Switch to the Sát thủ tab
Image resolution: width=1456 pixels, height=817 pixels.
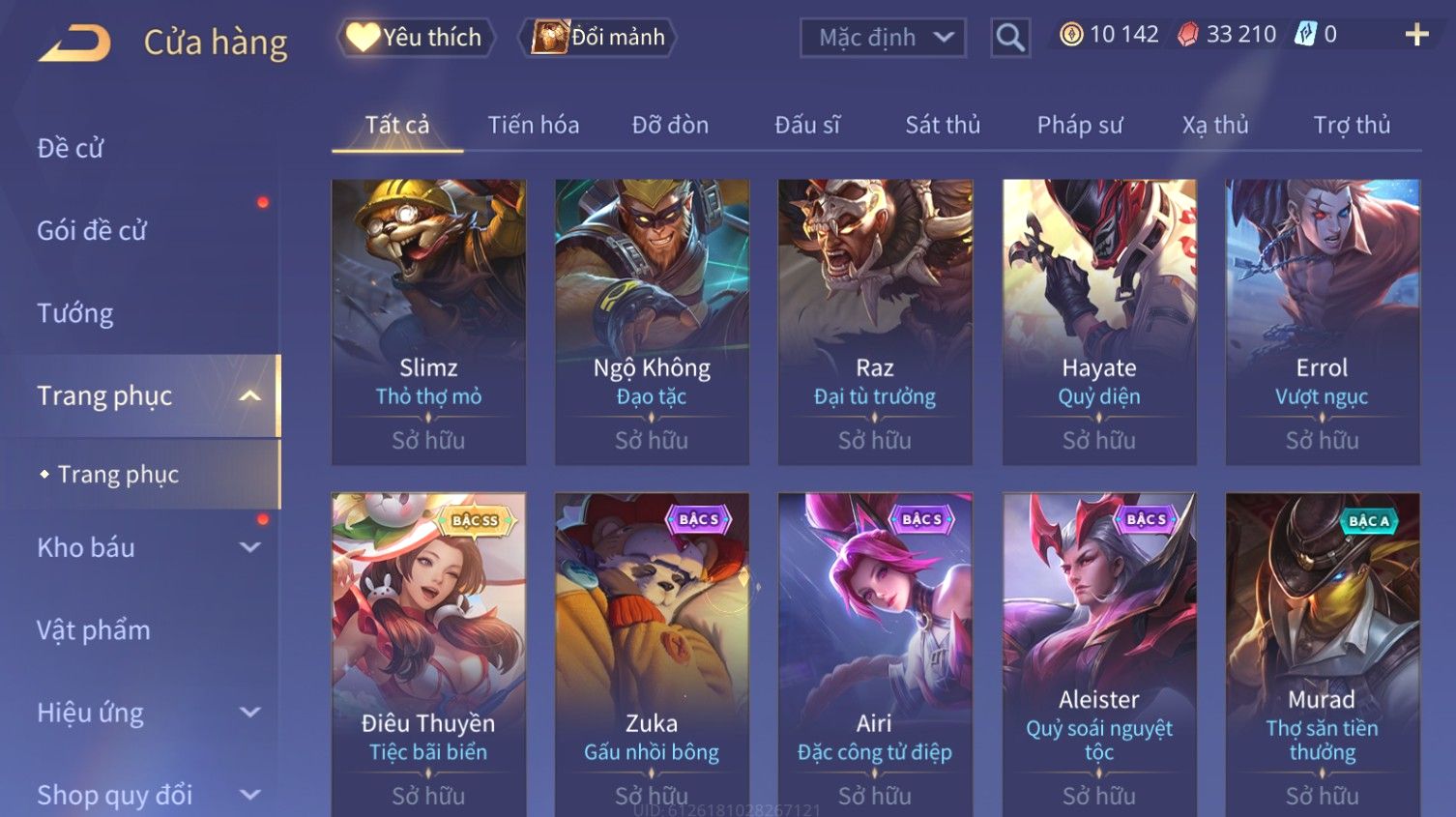[943, 125]
